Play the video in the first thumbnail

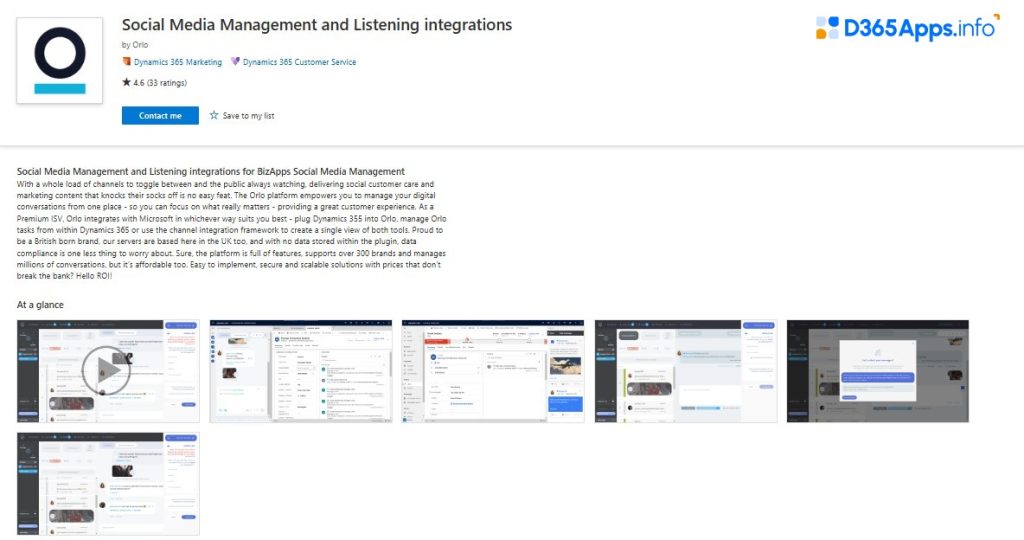click(106, 370)
